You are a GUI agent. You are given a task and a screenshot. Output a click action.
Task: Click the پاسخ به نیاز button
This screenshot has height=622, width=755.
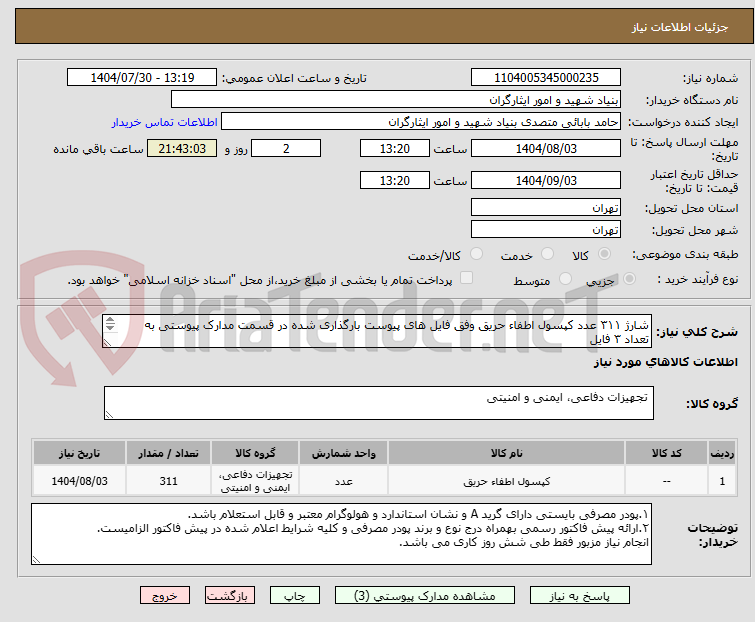[x=580, y=596]
